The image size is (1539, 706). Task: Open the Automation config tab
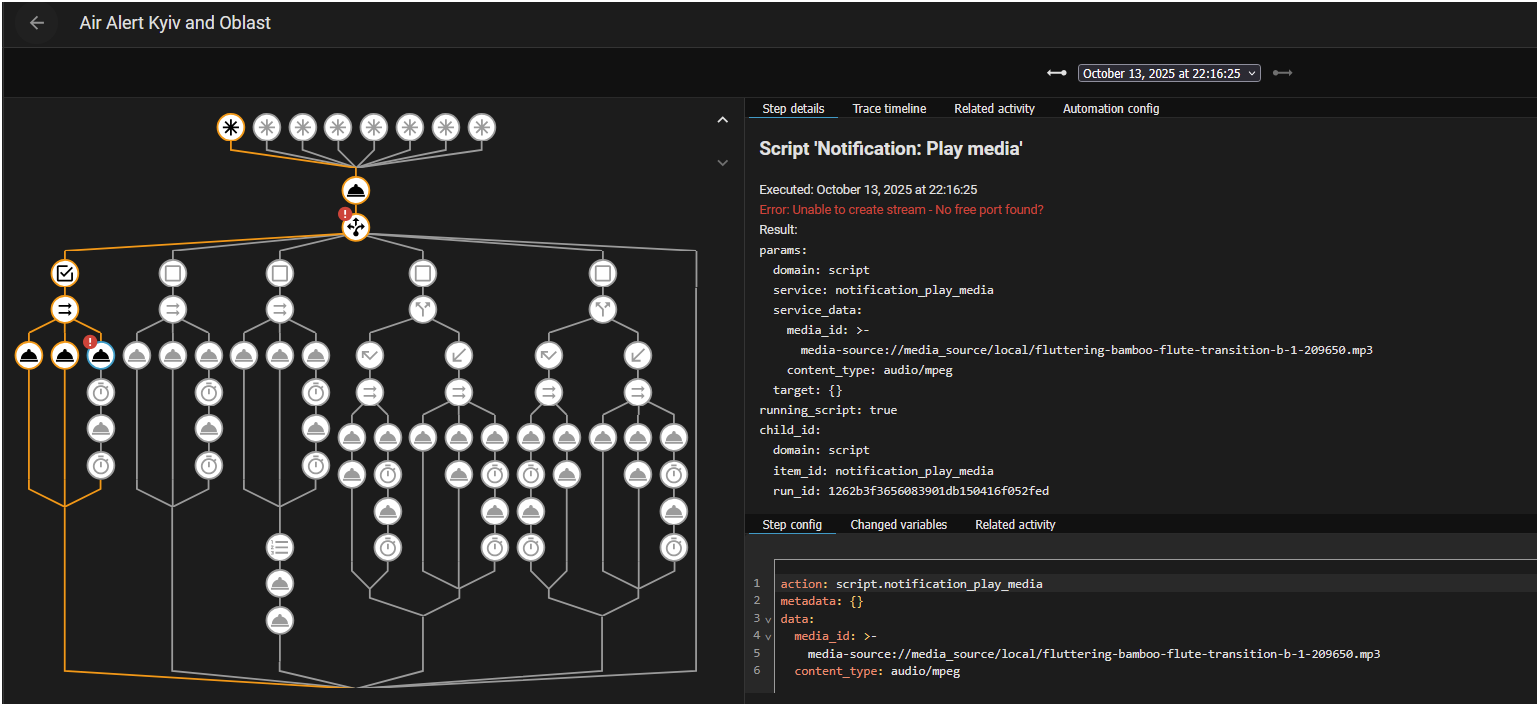point(1110,108)
